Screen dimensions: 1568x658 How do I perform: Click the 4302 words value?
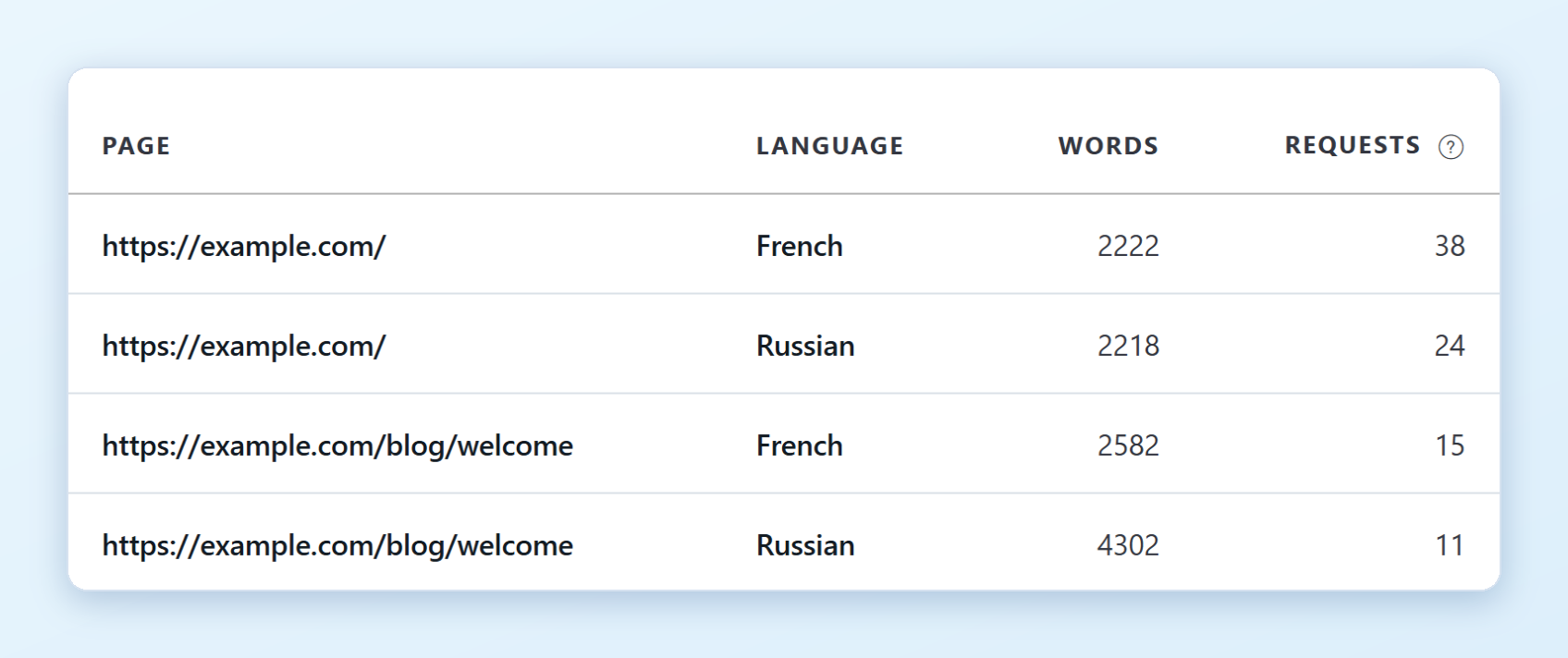coord(1128,545)
